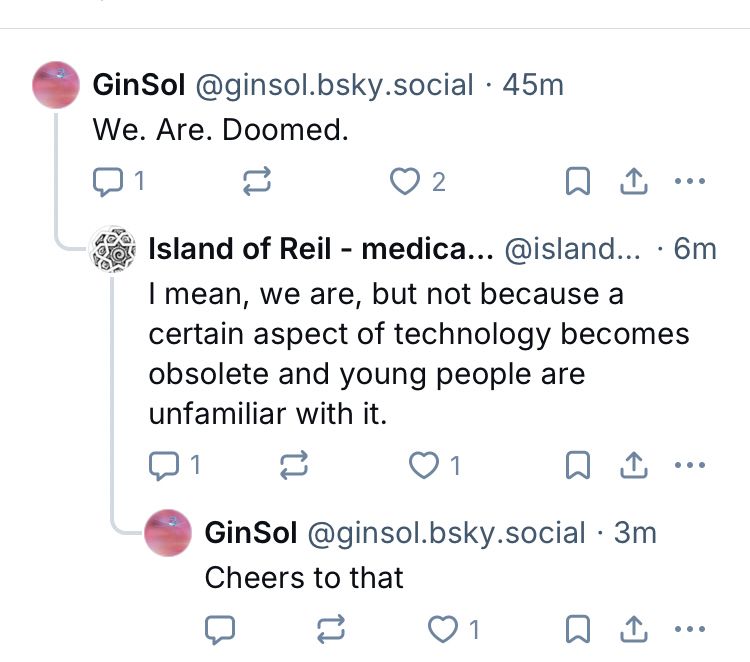Viewport: 750px width, 662px height.
Task: Share Island of Reil's reply
Action: (x=633, y=465)
